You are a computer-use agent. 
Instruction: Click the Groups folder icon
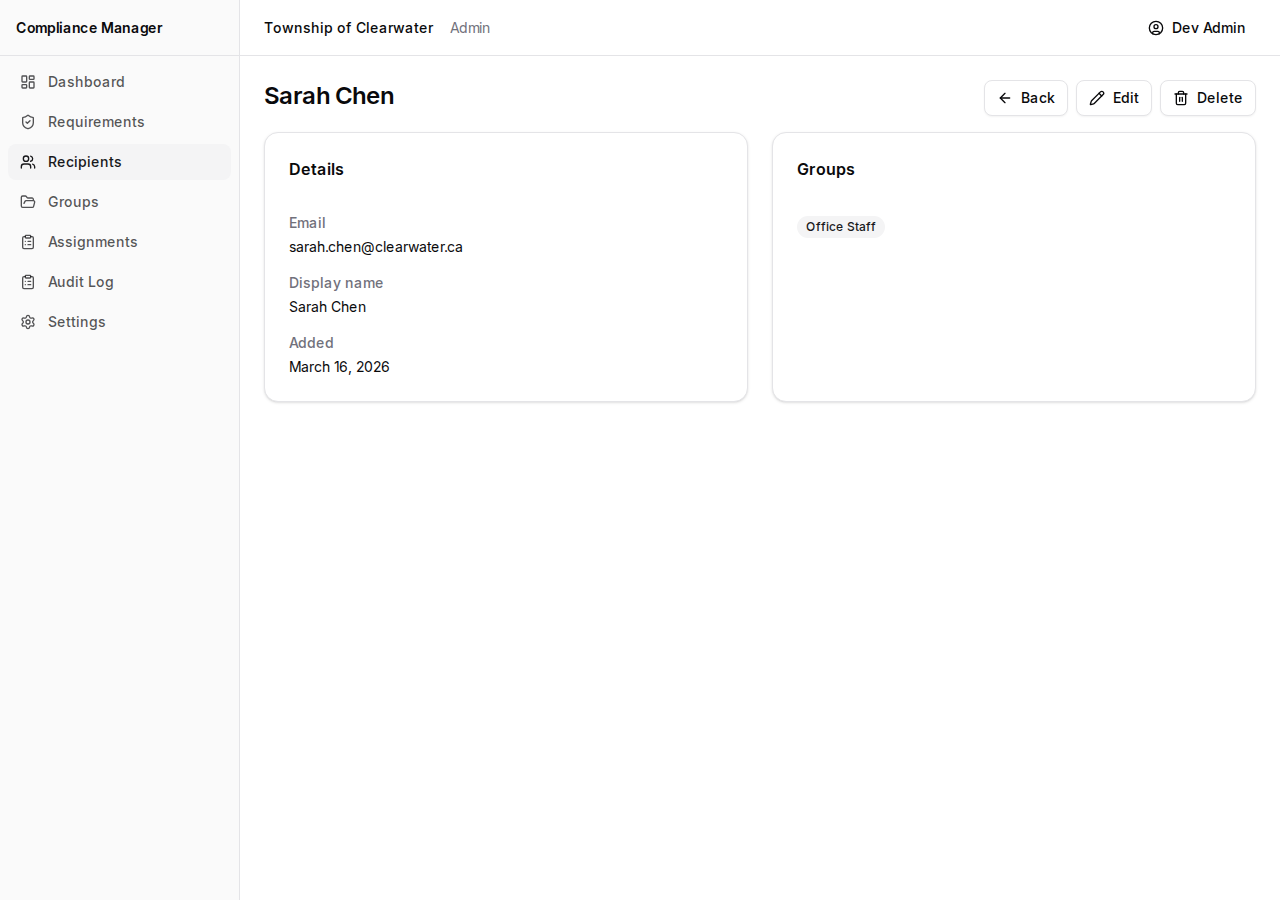tap(28, 202)
